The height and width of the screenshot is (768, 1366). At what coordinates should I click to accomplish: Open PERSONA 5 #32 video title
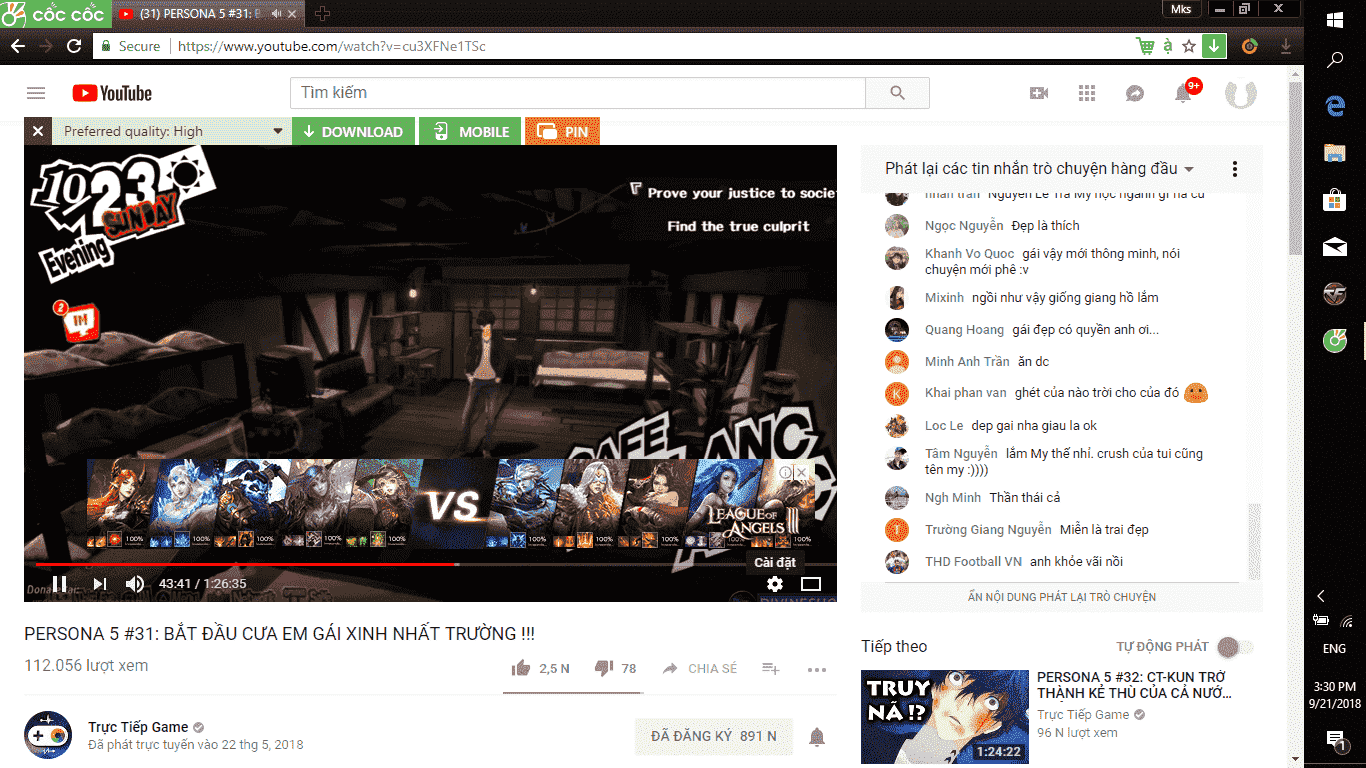(1134, 685)
